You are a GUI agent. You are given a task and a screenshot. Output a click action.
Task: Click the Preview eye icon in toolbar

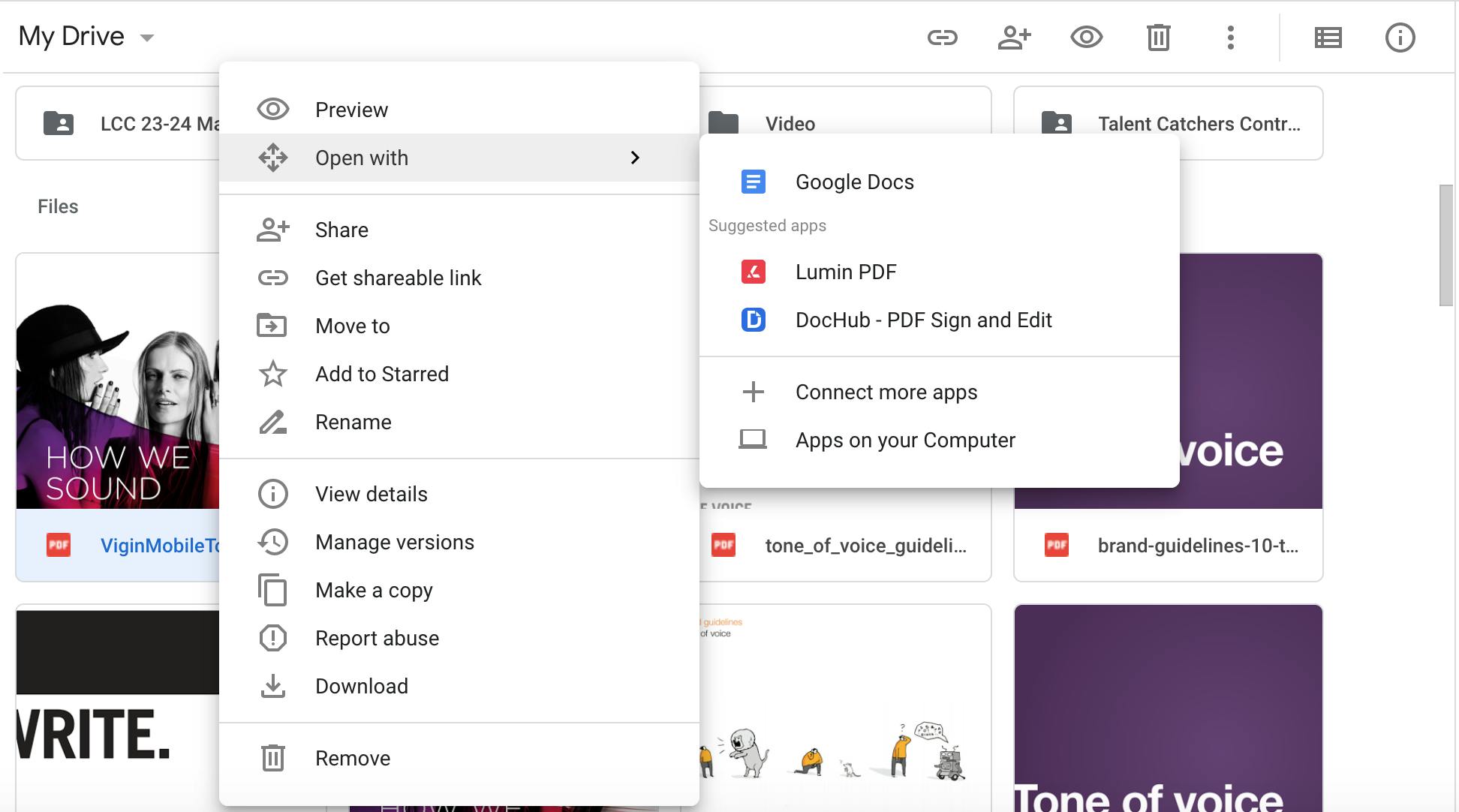[x=1086, y=37]
